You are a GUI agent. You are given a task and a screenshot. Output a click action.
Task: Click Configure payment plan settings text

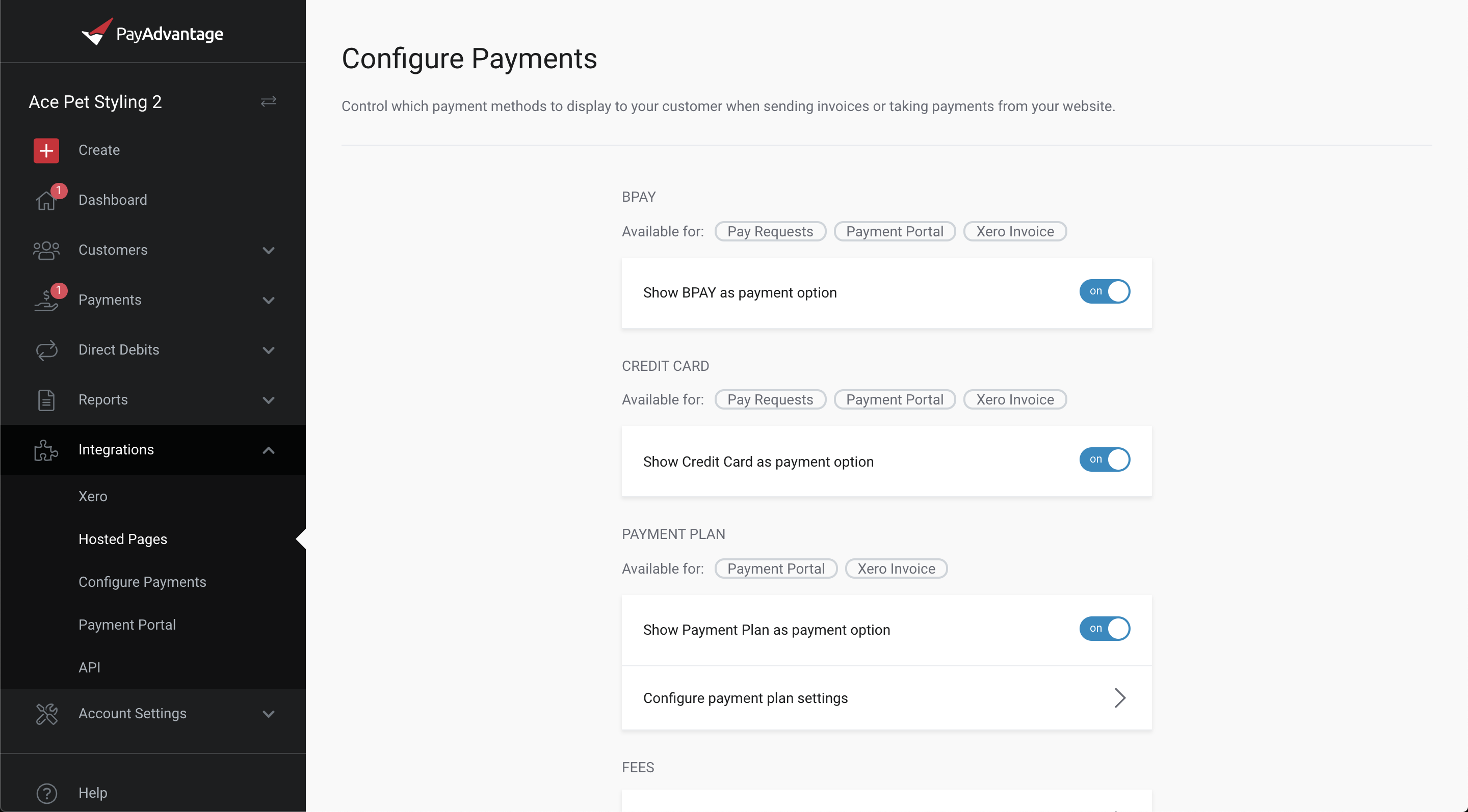(745, 698)
